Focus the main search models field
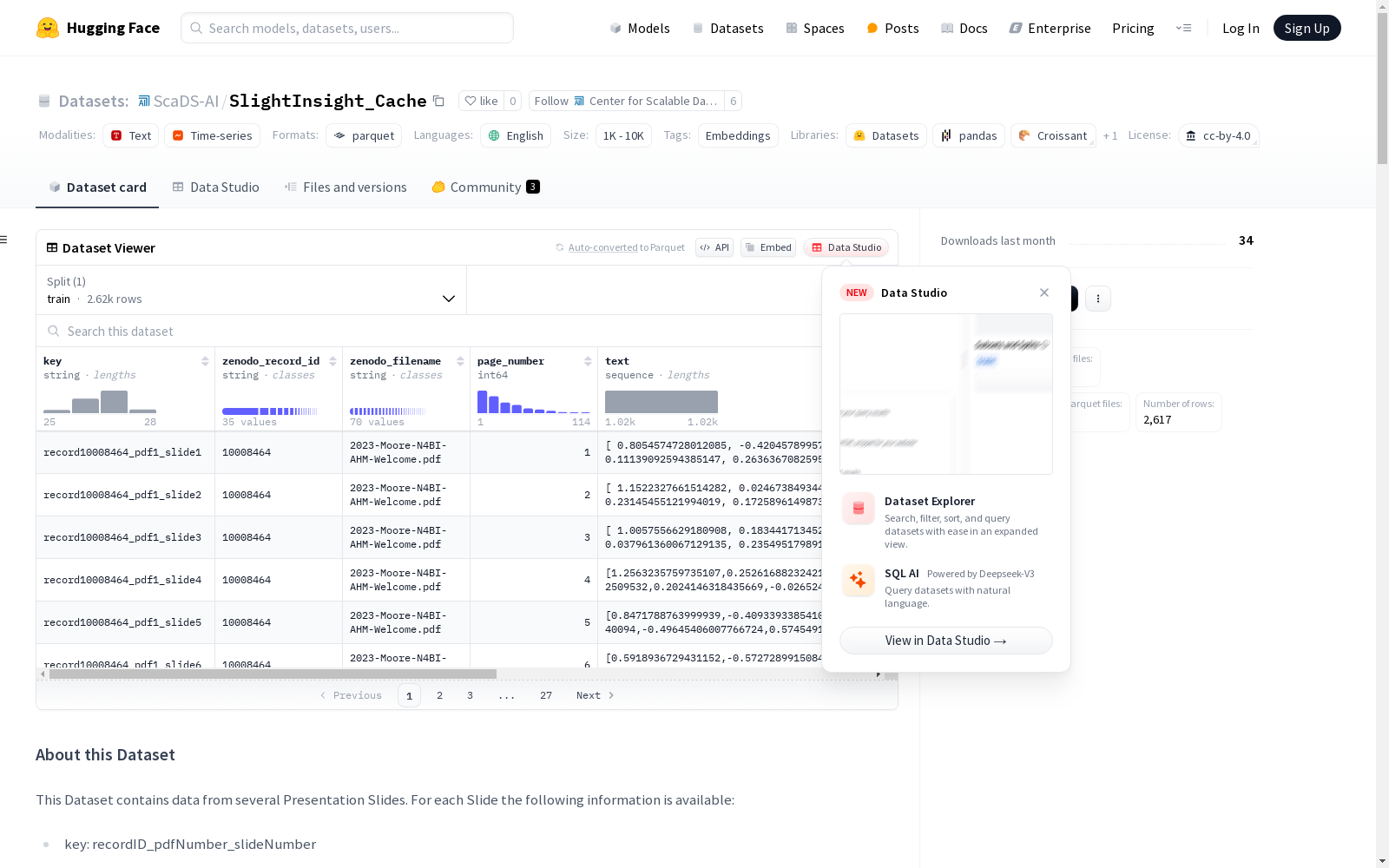Screen dimensions: 1389x868 tap(347, 28)
